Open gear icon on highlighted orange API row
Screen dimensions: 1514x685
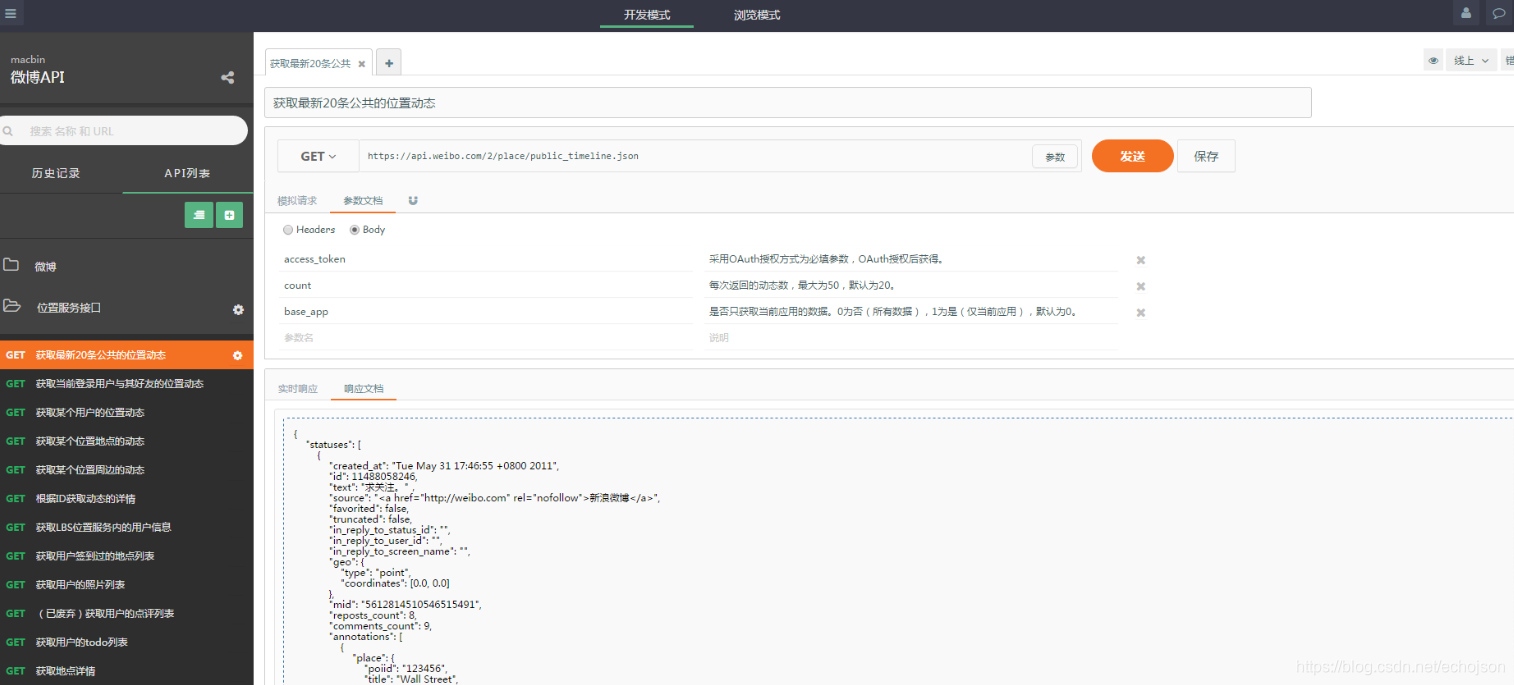click(238, 355)
